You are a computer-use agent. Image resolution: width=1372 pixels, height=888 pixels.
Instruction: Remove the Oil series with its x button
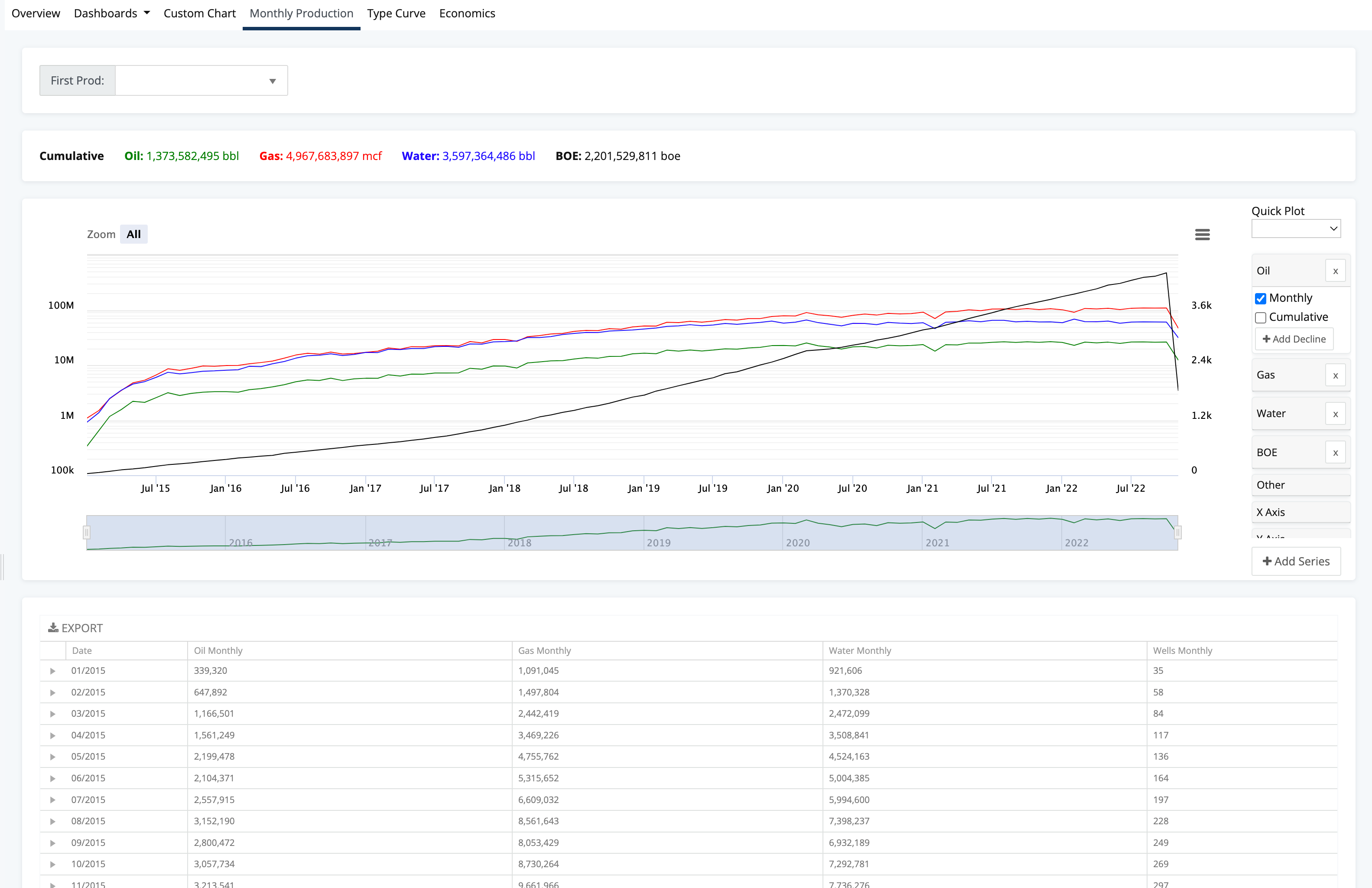(x=1335, y=271)
